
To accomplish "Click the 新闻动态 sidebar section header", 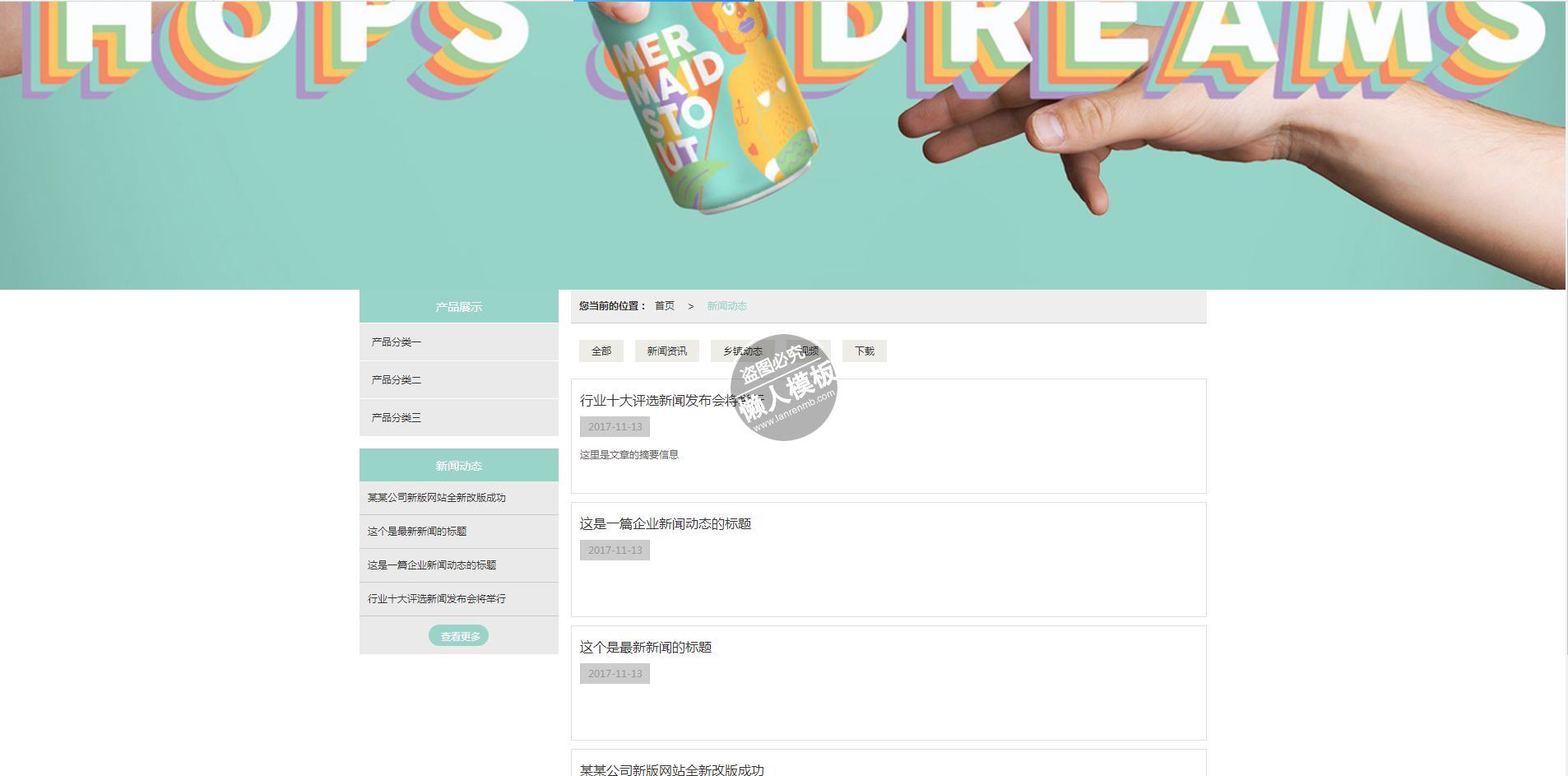I will point(458,466).
